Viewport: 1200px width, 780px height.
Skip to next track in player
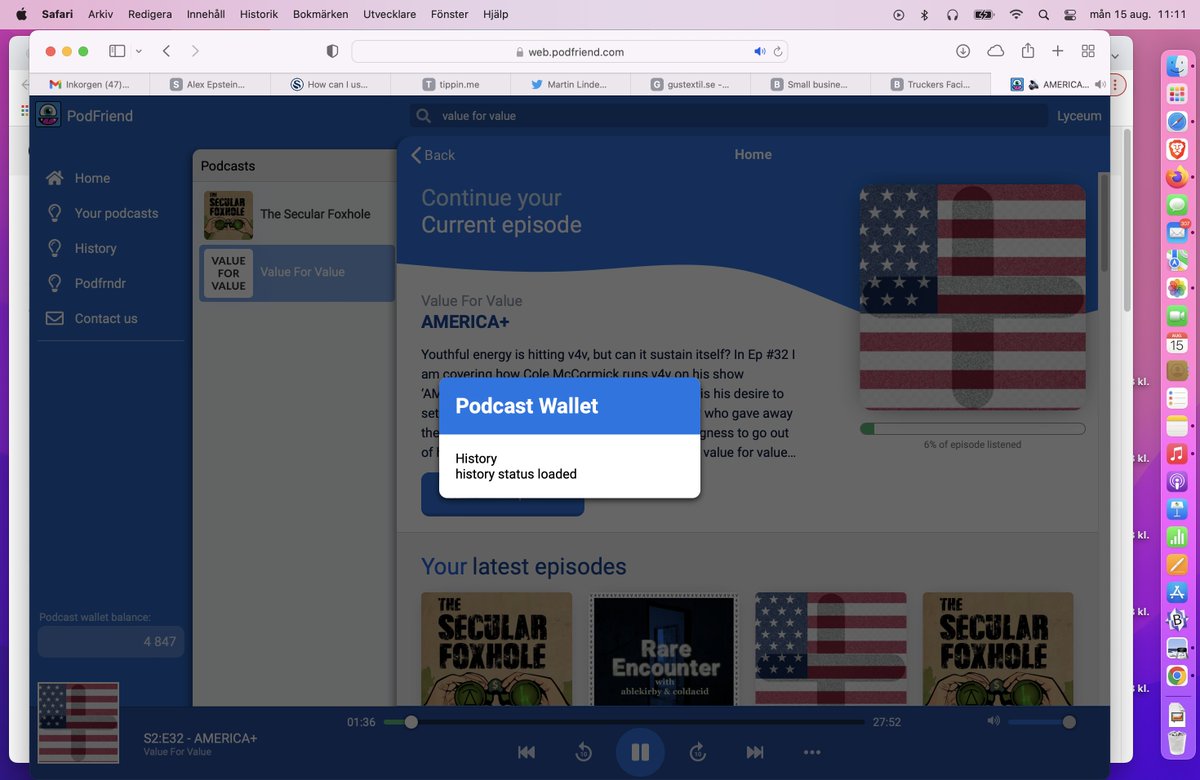click(x=755, y=752)
